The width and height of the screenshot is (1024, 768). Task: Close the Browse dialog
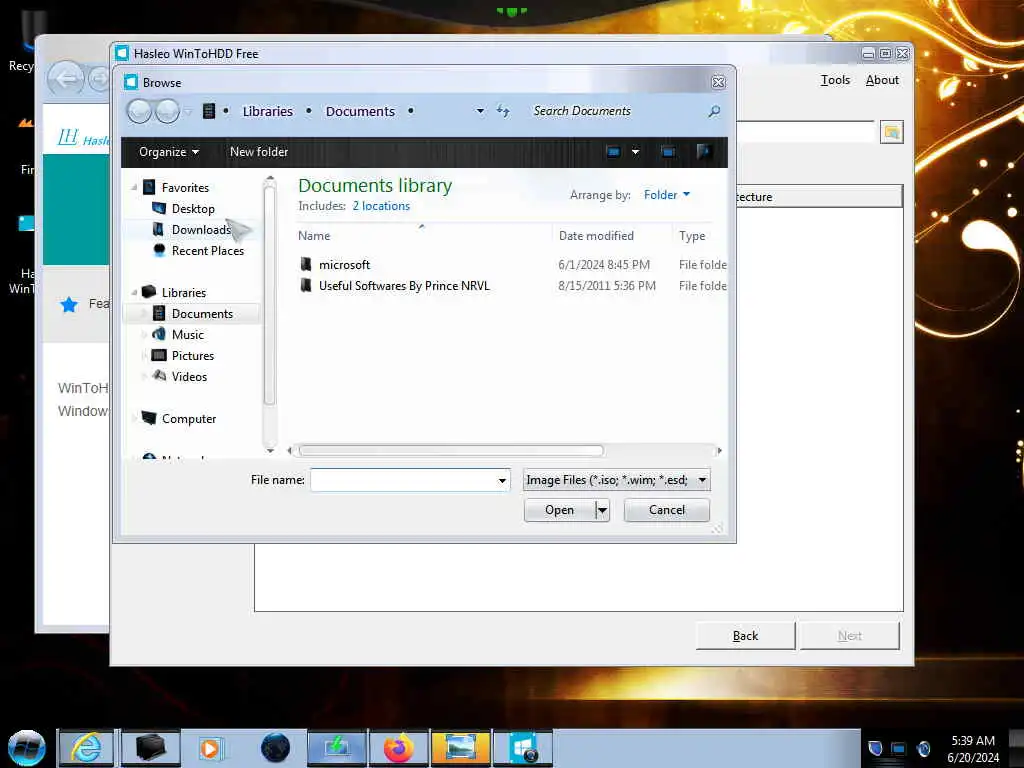[x=718, y=82]
